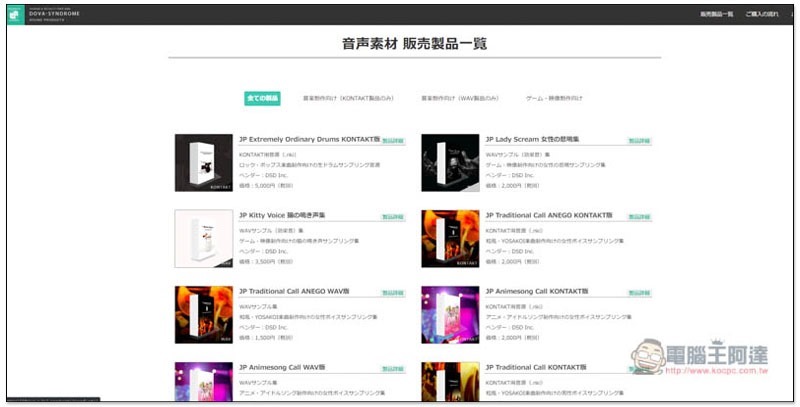Image resolution: width=800 pixels, height=407 pixels.
Task: Open JP Traditional Call ANEGO KONTAKT thumbnail
Action: [450, 238]
